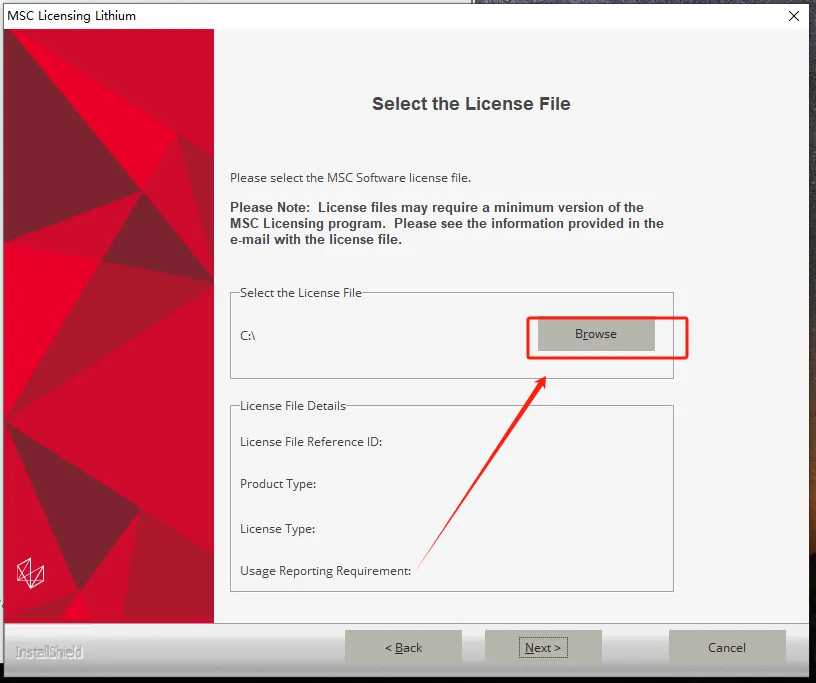The width and height of the screenshot is (816, 683).
Task: Click the 'Select the License File' group box label
Action: pos(301,293)
